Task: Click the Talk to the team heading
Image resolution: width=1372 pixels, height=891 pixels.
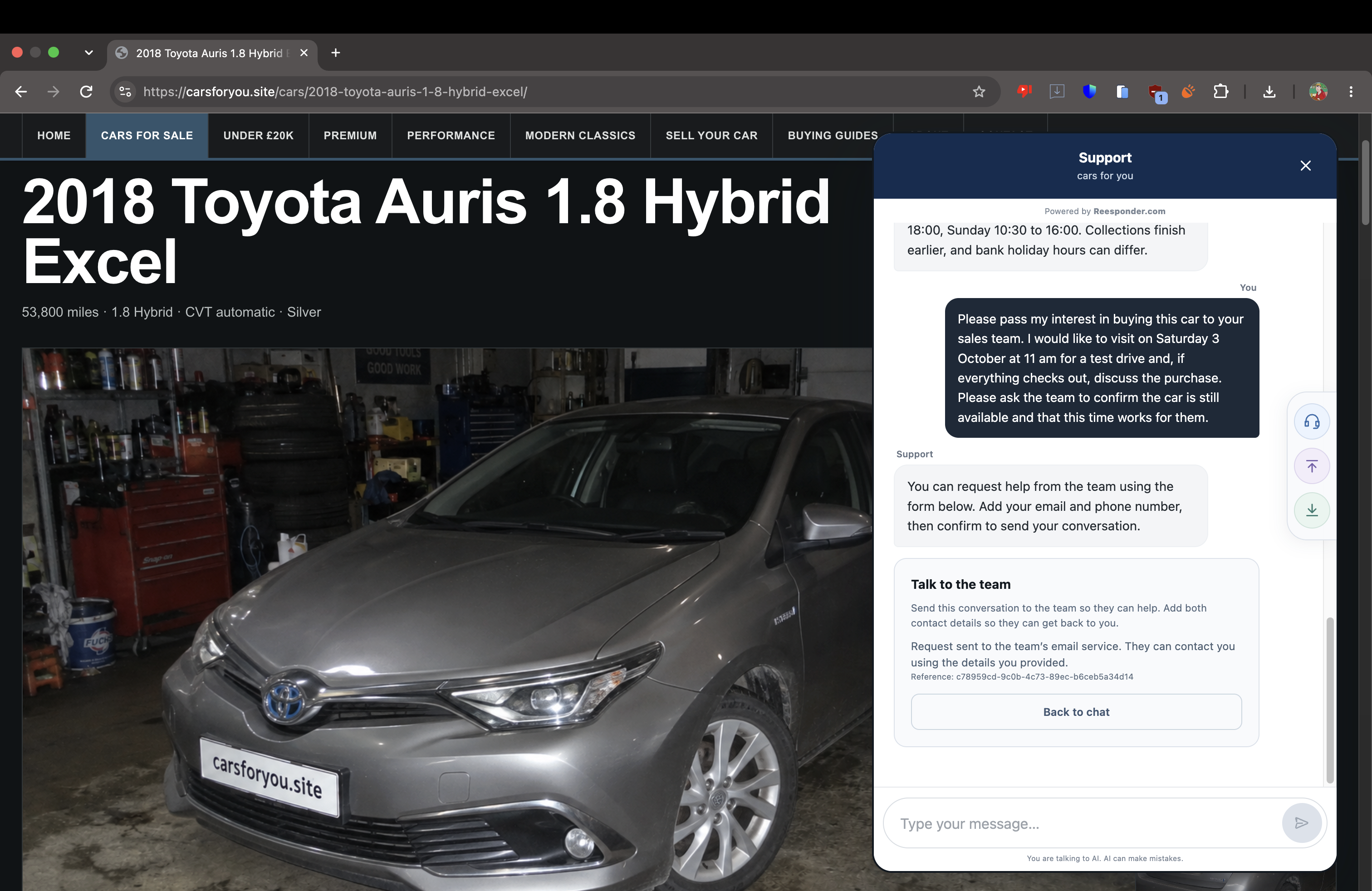Action: pyautogui.click(x=961, y=584)
